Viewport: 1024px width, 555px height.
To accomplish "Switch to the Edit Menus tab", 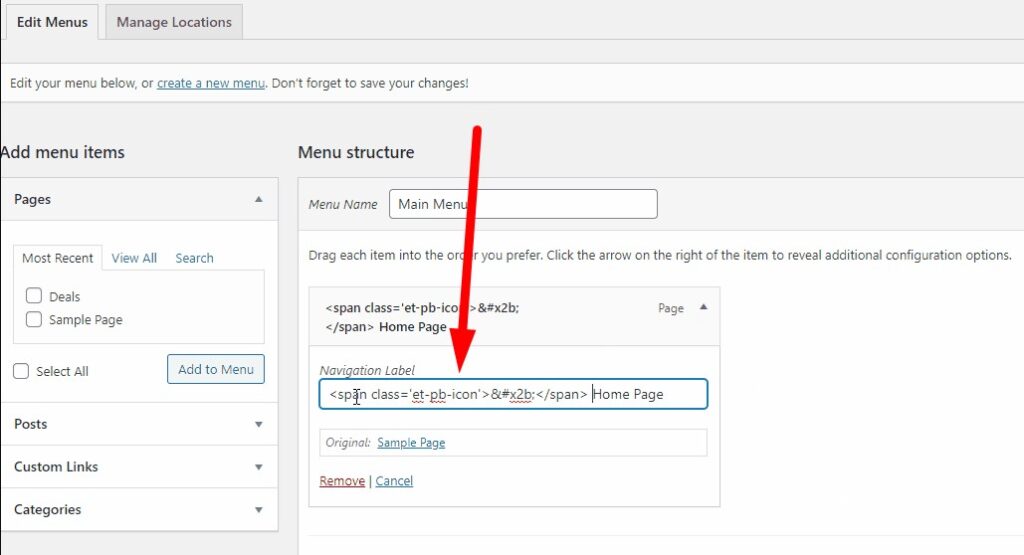I will pos(52,22).
